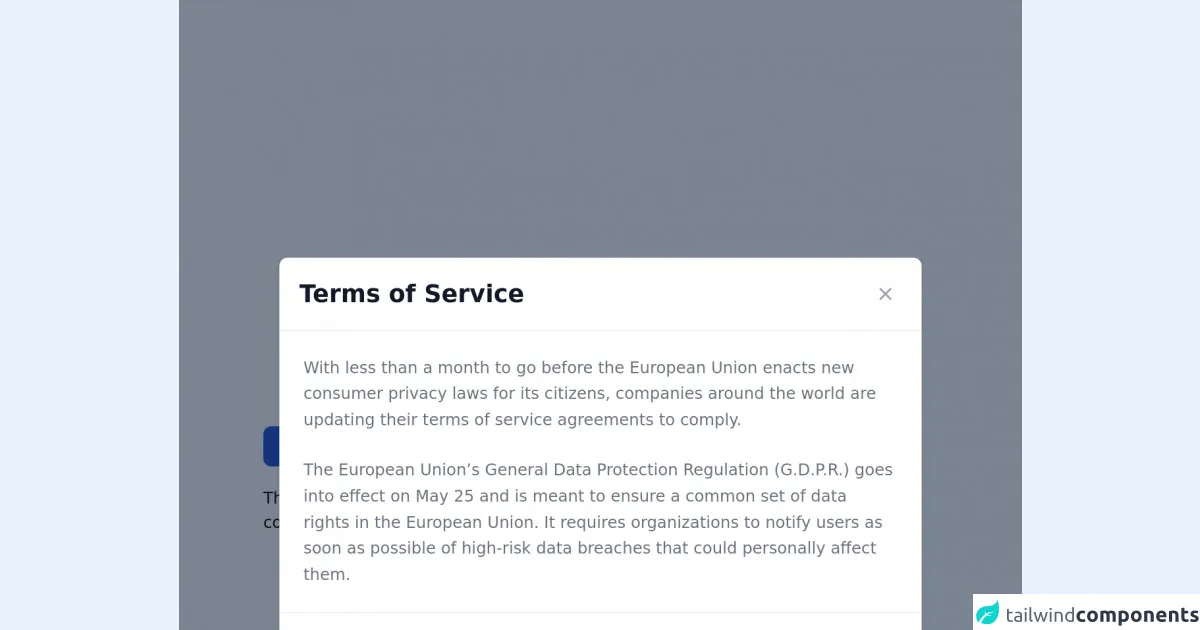
Task: Dismiss modal by clicking dimmed backdrop above it
Action: [x=600, y=130]
